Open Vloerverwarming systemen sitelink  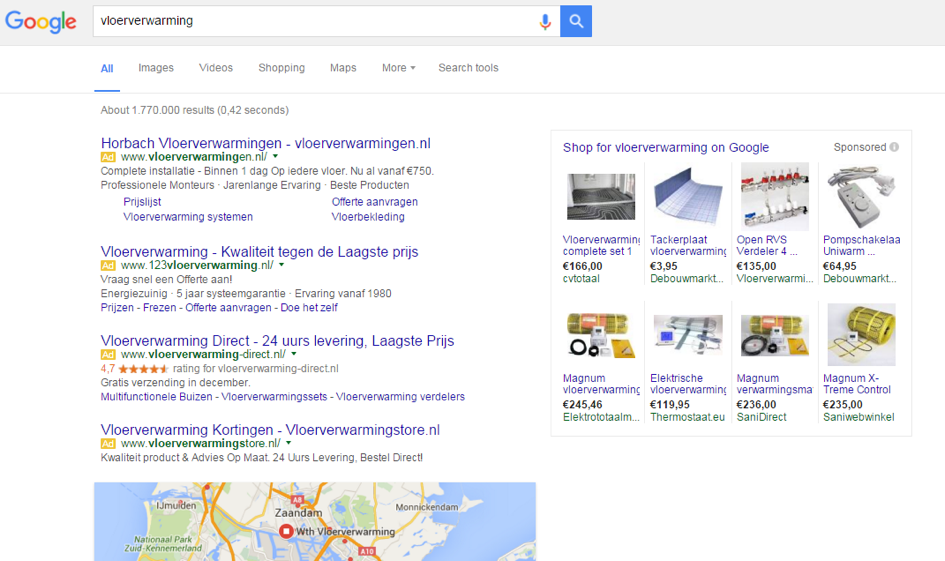tap(188, 217)
